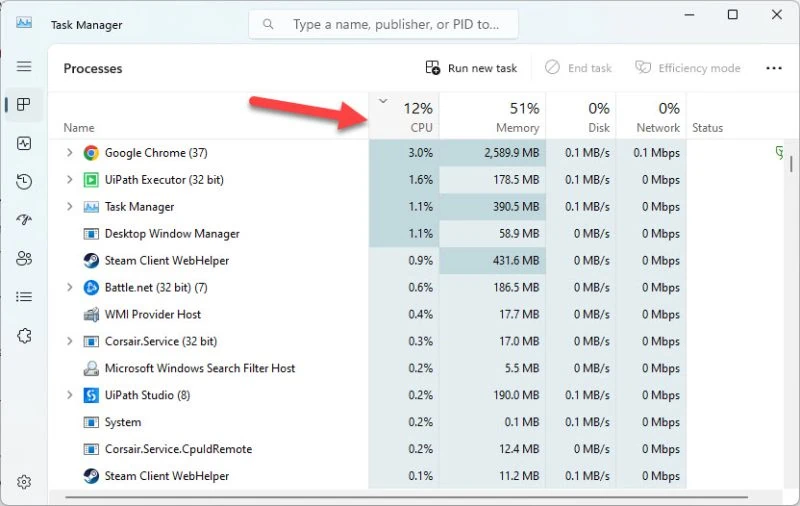Select the Steam Client WebHelper row with 11.2 MB

click(x=368, y=476)
